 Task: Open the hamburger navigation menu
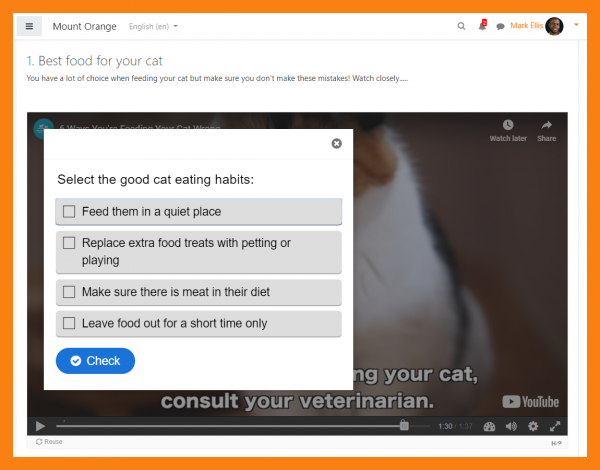point(29,26)
